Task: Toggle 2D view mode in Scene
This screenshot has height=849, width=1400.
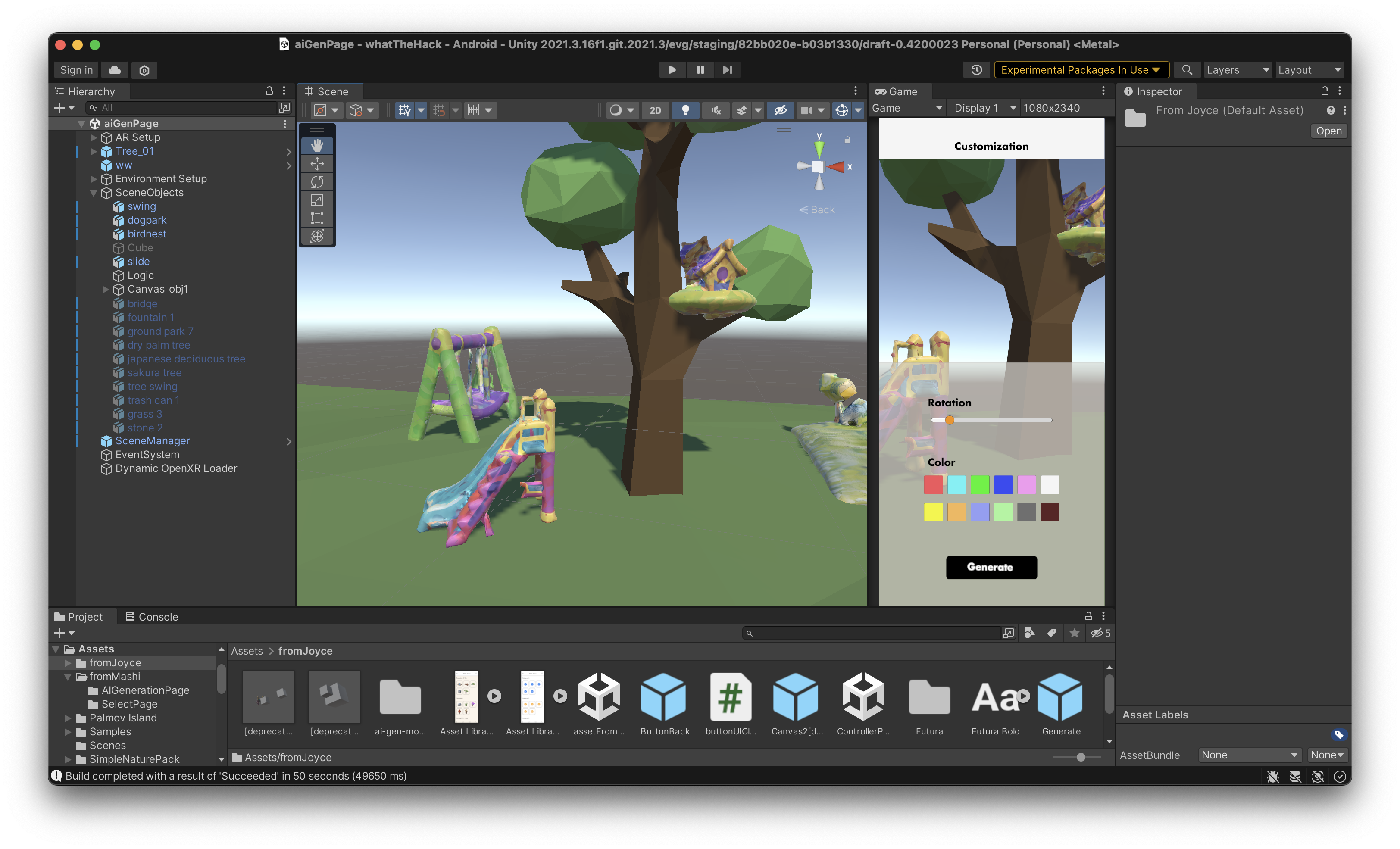Action: coord(655,110)
